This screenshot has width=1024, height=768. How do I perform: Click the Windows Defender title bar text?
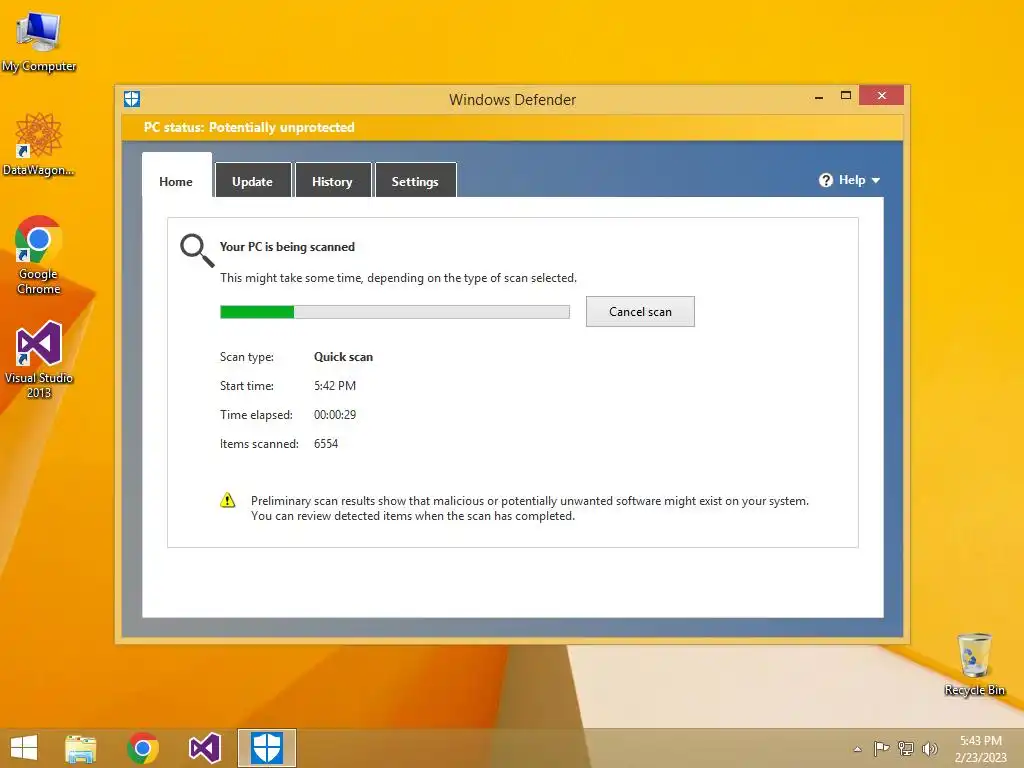[x=513, y=100]
